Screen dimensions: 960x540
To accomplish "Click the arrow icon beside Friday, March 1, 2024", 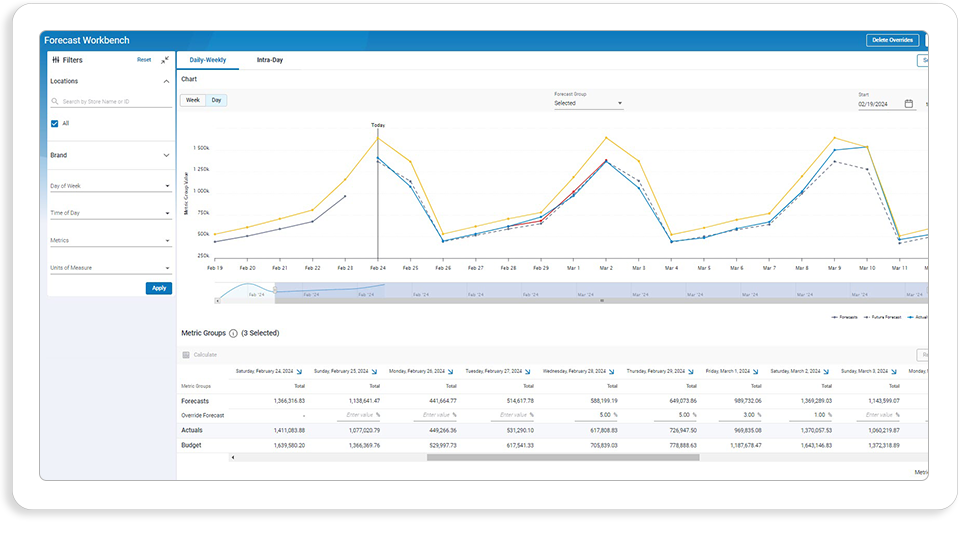I will pyautogui.click(x=756, y=372).
